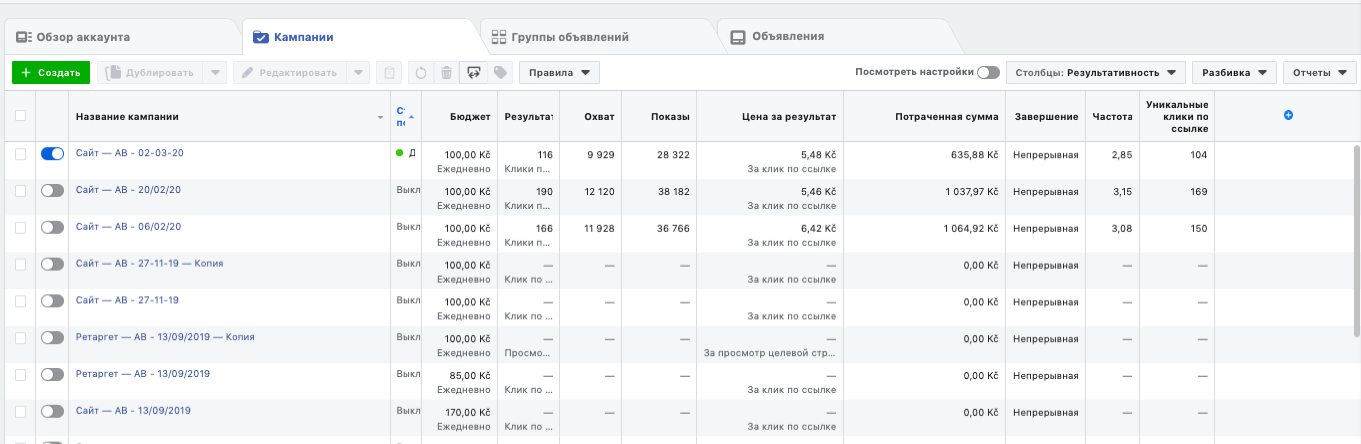Viewport: 1361px width, 444px height.
Task: Click the clipboard paste icon
Action: (390, 72)
